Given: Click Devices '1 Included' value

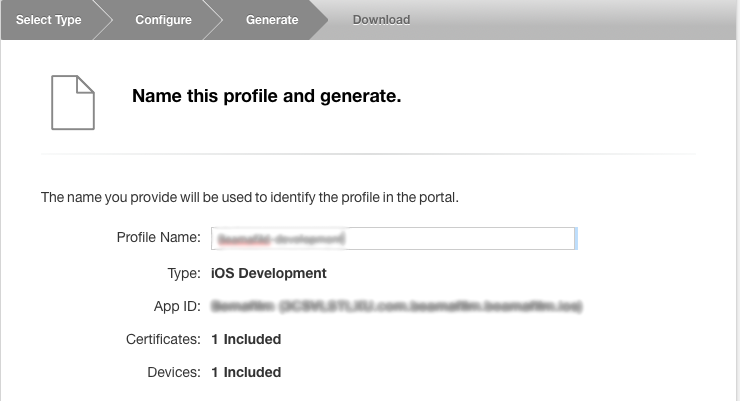Looking at the screenshot, I should [246, 372].
